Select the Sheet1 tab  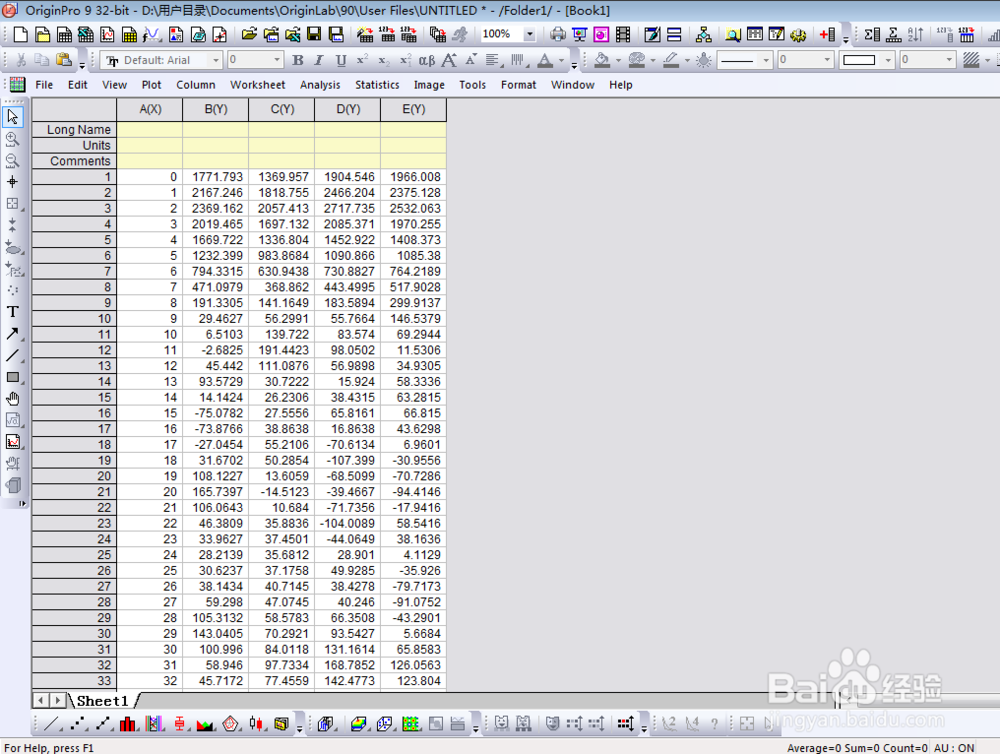[x=103, y=701]
